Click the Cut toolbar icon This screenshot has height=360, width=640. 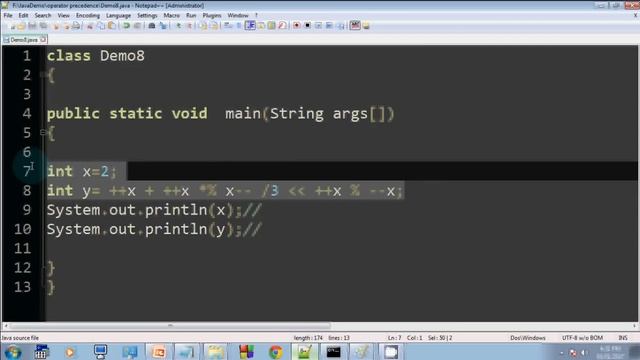point(90,26)
